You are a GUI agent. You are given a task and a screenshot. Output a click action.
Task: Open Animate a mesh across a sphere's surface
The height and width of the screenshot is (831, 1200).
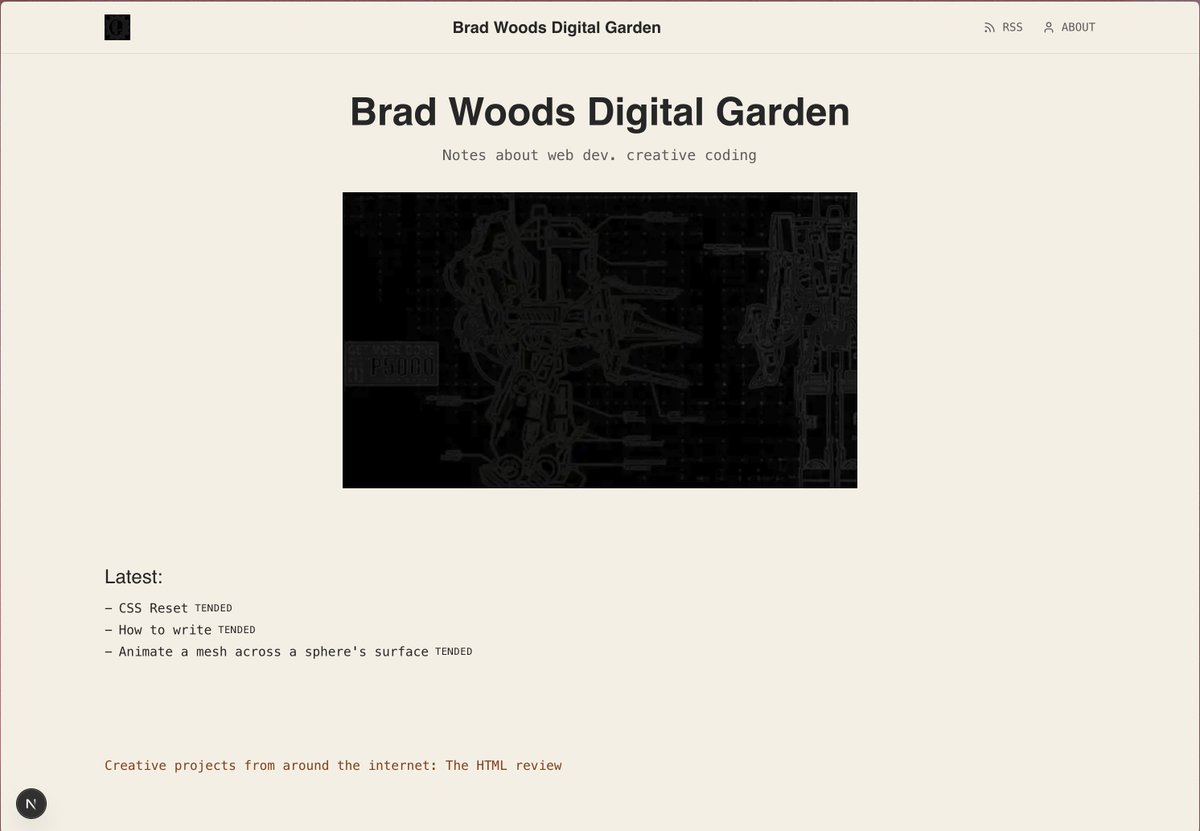273,652
